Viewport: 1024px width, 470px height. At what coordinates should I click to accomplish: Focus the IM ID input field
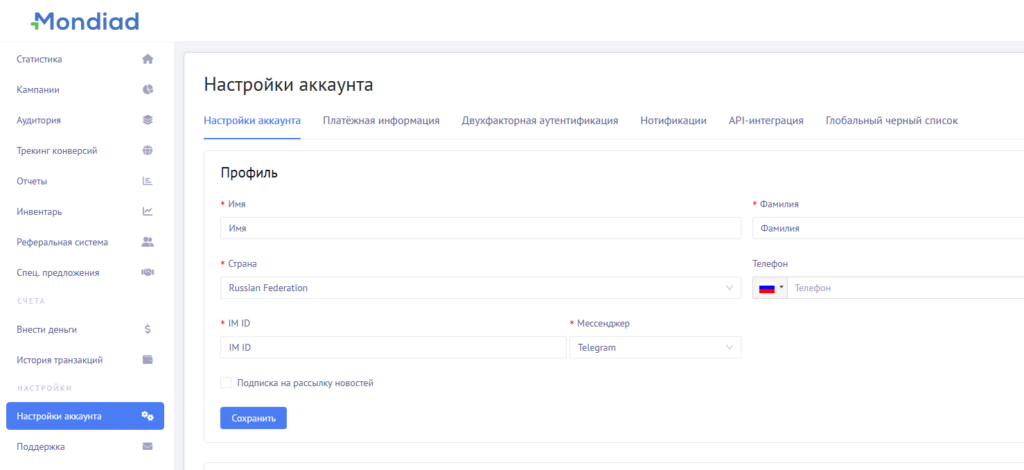(x=394, y=348)
